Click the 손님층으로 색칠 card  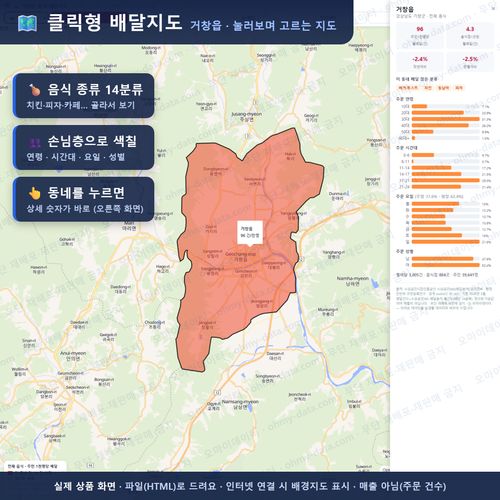pyautogui.click(x=84, y=147)
